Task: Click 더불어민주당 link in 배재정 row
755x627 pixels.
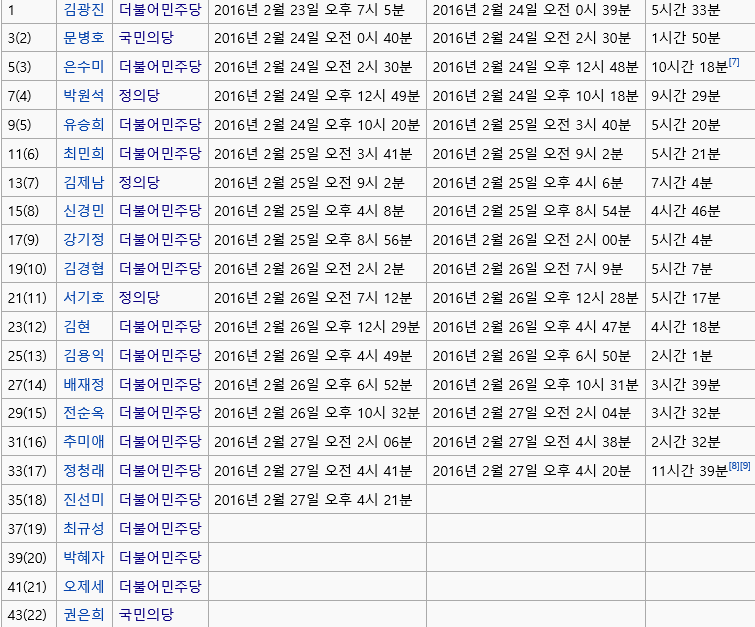Action: 160,384
